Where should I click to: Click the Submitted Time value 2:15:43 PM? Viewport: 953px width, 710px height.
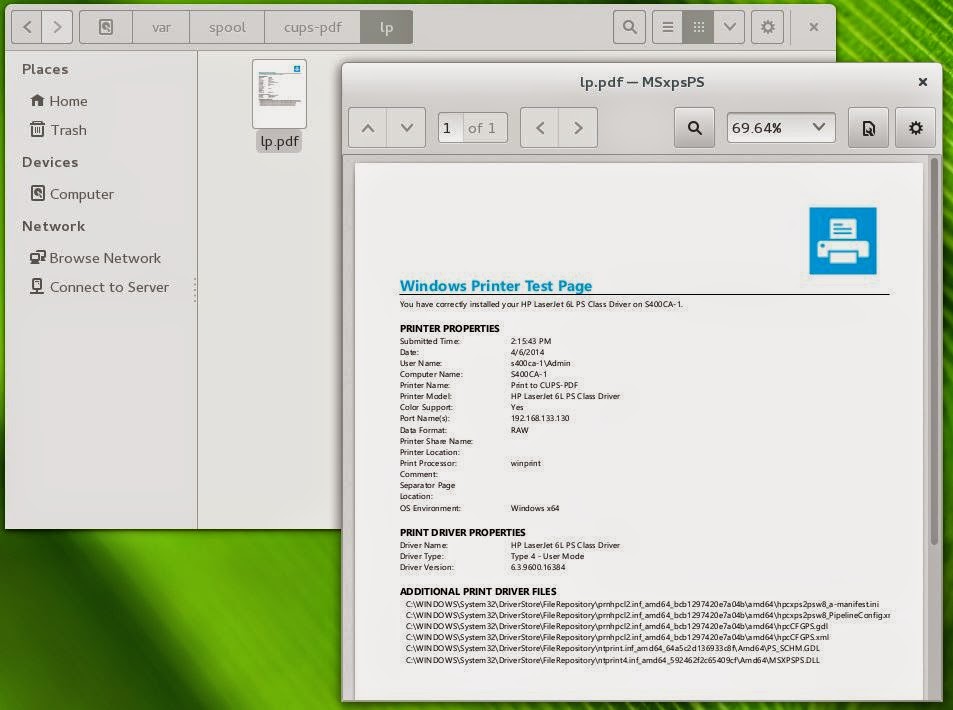point(531,341)
